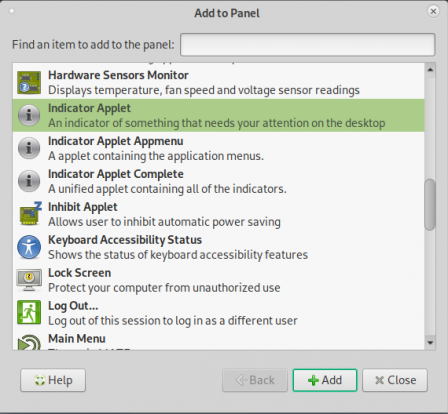Click the greyed-out Back button
The height and width of the screenshot is (414, 448).
255,380
